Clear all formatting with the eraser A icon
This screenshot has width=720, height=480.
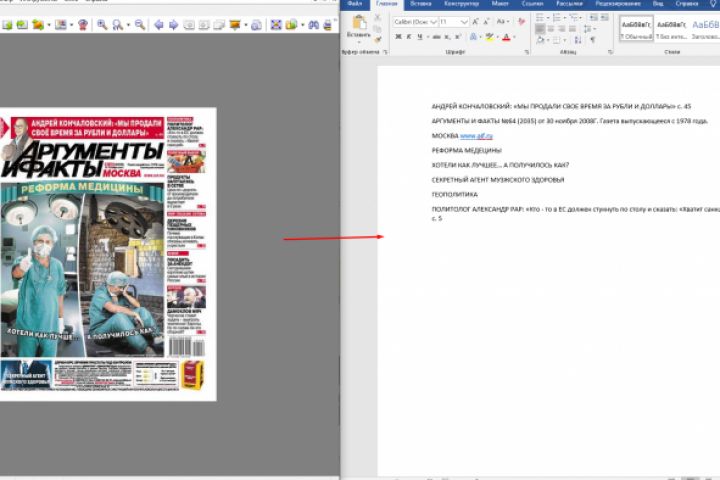pyautogui.click(x=521, y=22)
